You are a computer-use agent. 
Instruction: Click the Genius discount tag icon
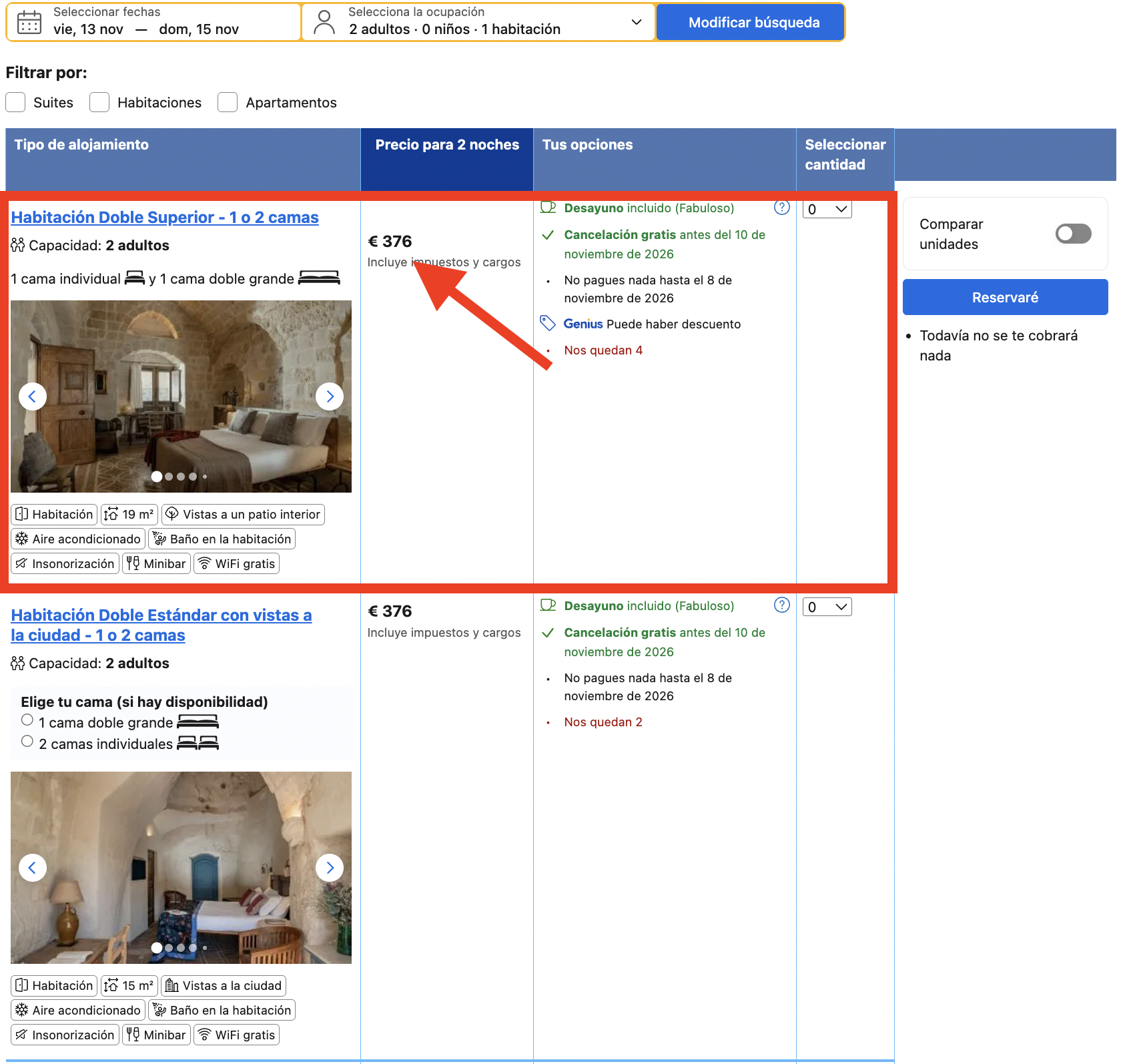[548, 324]
